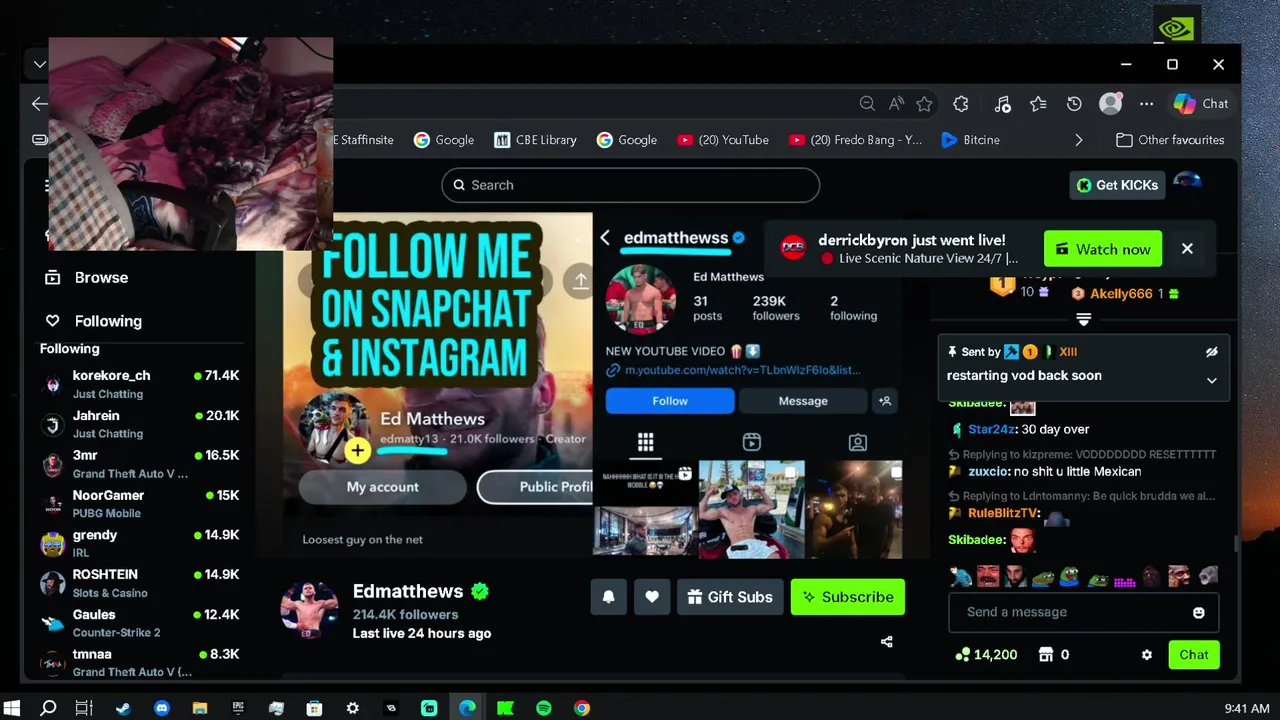Click the green Chat send button
The image size is (1280, 720).
[1194, 655]
